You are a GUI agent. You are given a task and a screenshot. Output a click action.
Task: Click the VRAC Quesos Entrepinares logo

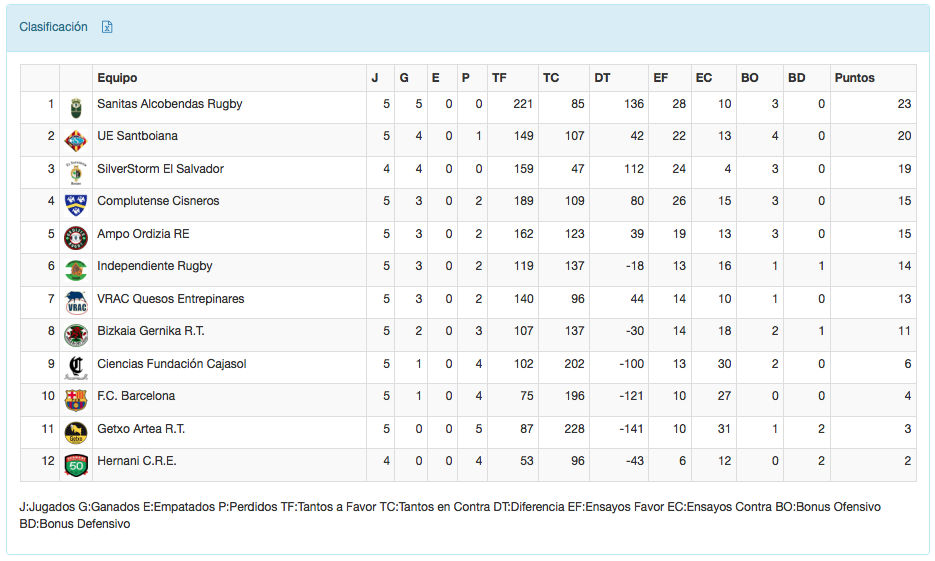coord(75,302)
